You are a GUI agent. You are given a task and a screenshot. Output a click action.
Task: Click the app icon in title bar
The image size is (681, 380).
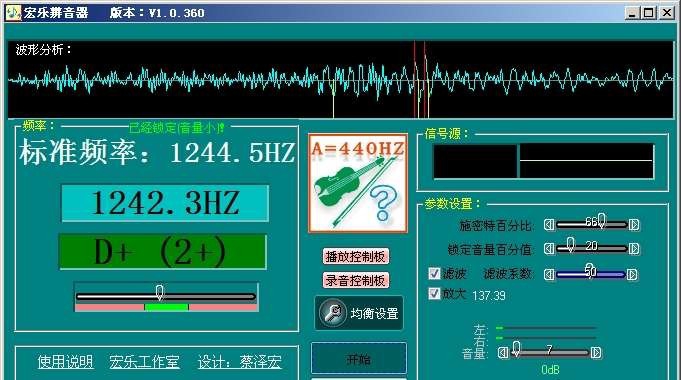13,13
